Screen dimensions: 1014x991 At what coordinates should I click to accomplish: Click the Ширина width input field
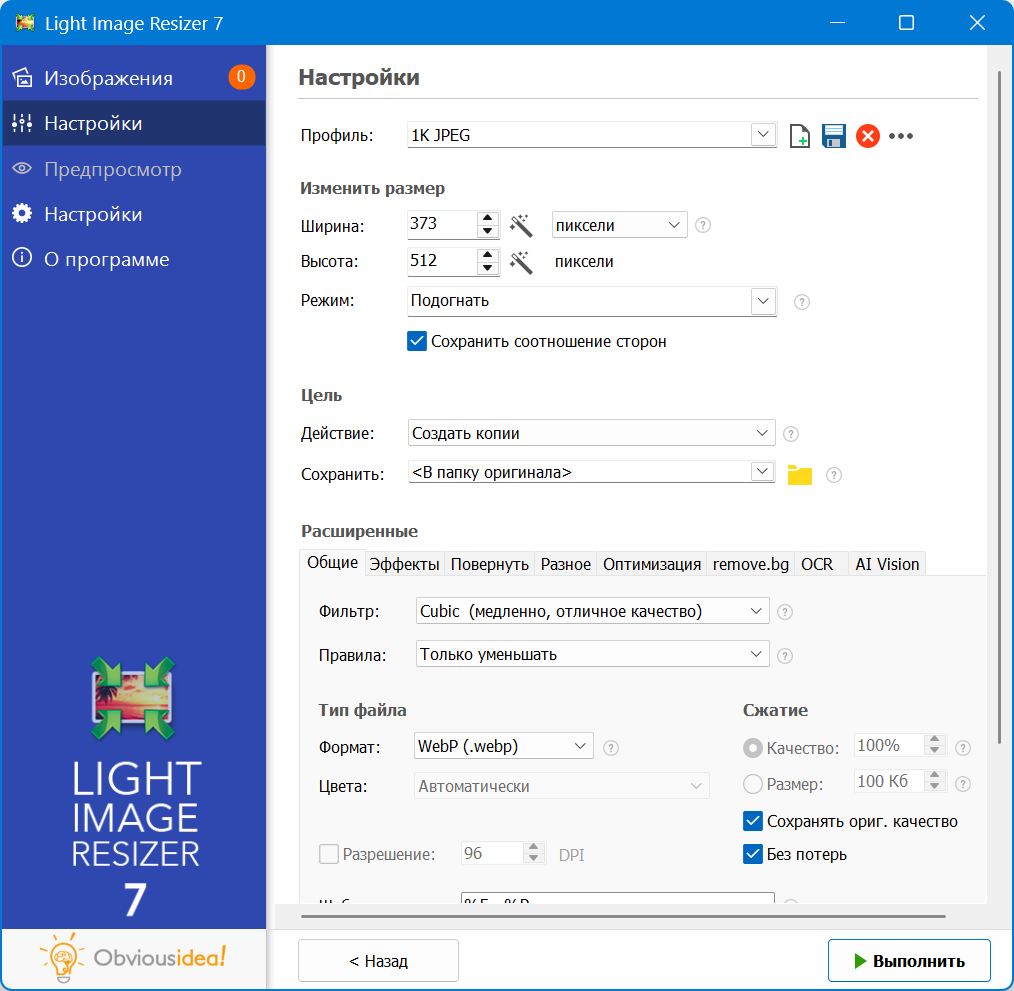point(441,225)
